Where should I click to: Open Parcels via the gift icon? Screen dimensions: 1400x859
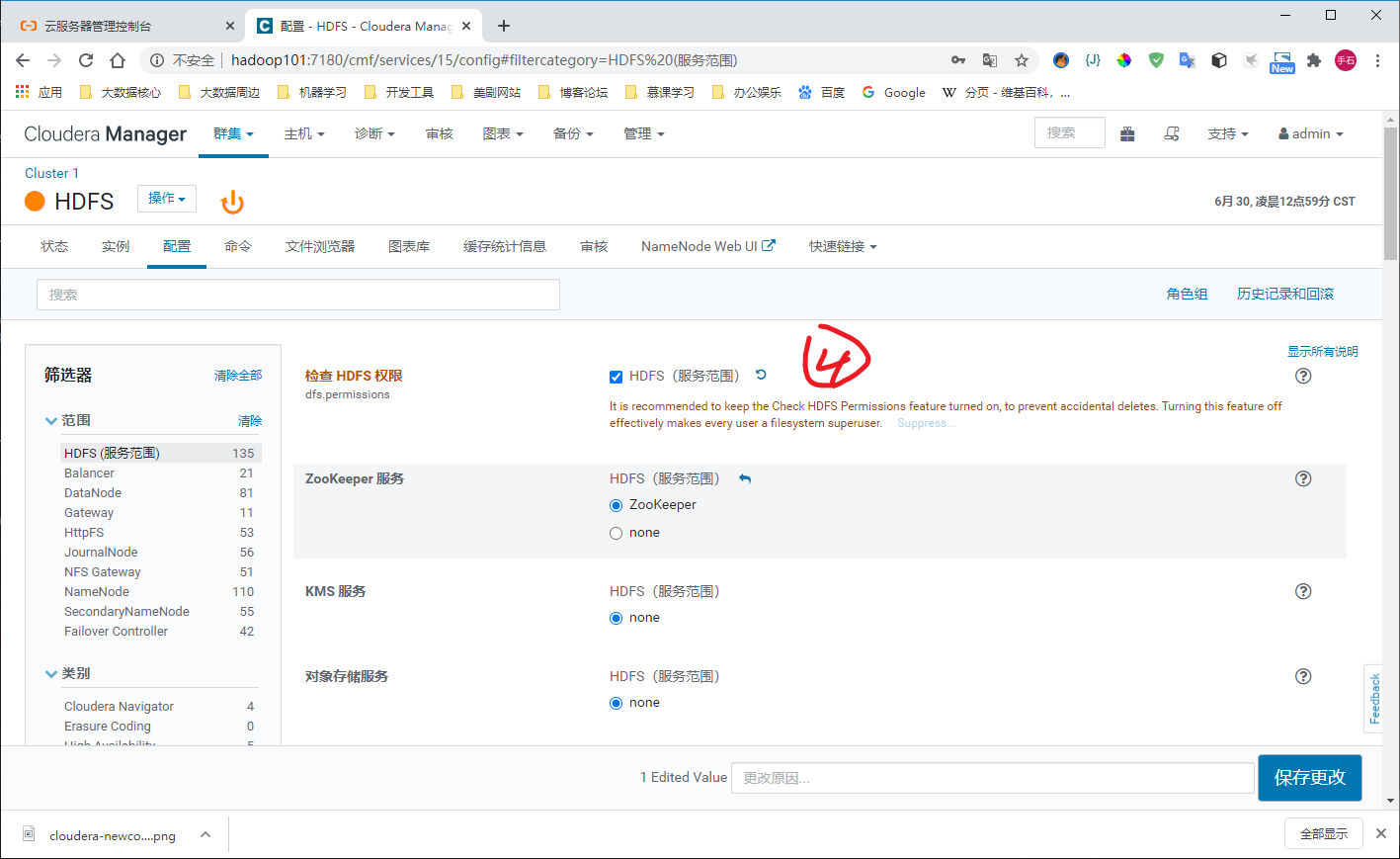click(1127, 133)
